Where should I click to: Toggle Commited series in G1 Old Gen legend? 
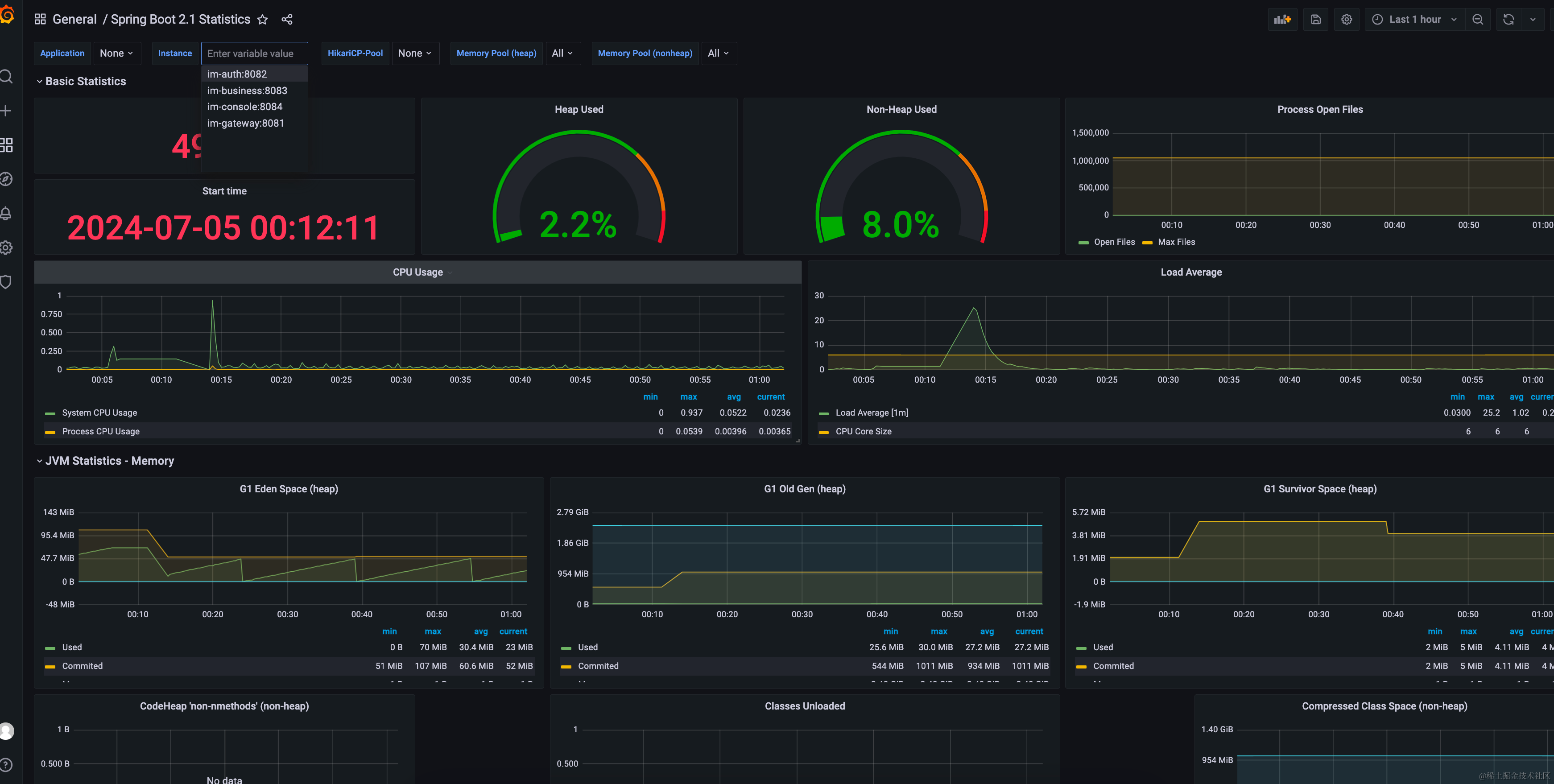tap(598, 666)
